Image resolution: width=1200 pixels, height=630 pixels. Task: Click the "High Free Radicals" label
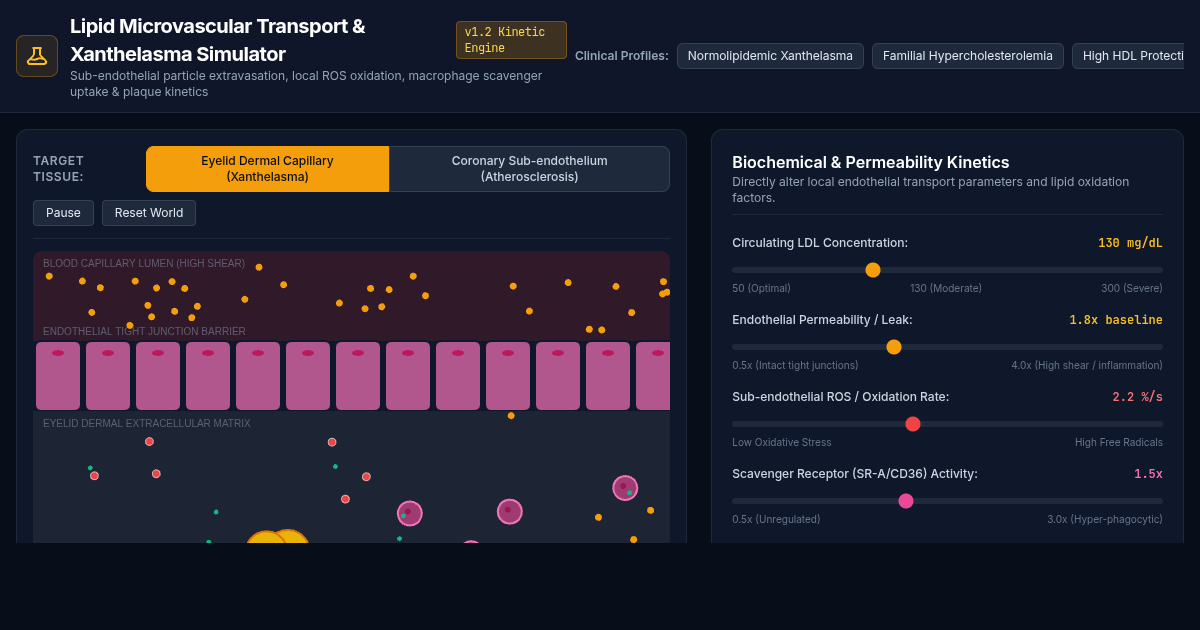(x=1119, y=442)
